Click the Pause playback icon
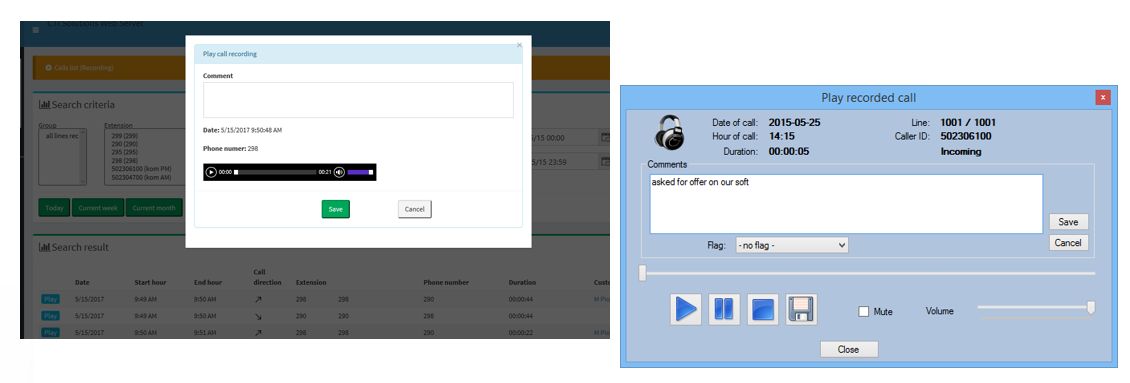The height and width of the screenshot is (383, 1130). point(724,309)
